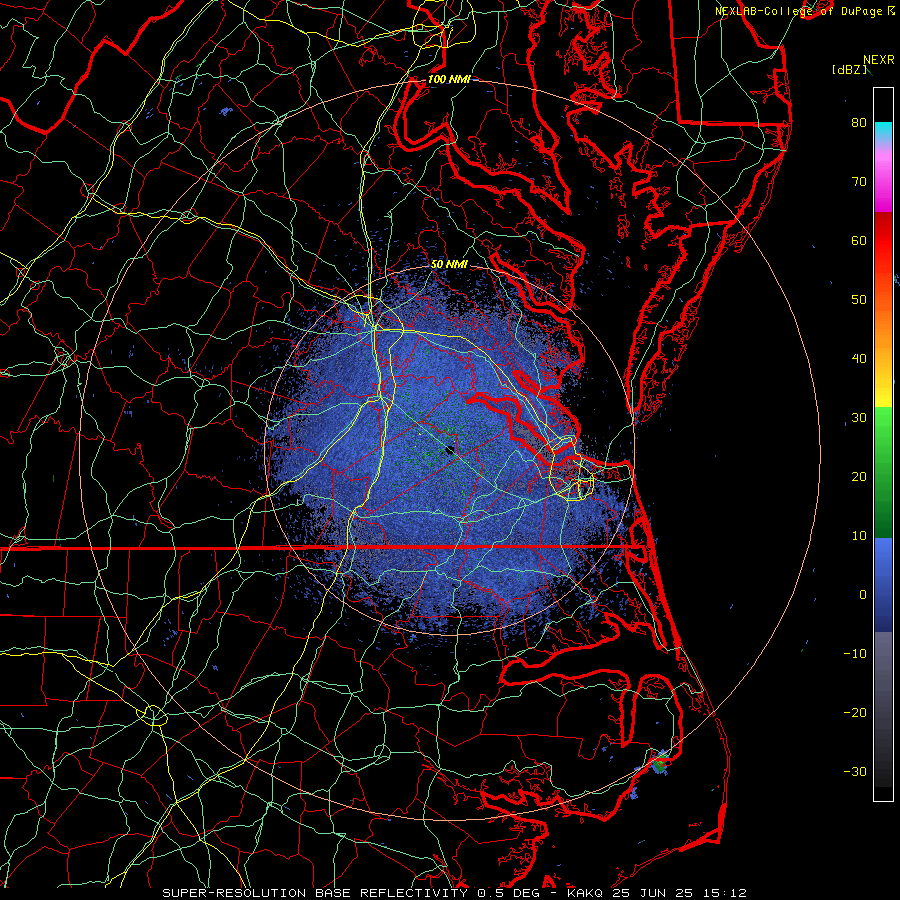Click the 50 value on the dBZ scale
Viewport: 900px width, 900px height.
coord(859,300)
